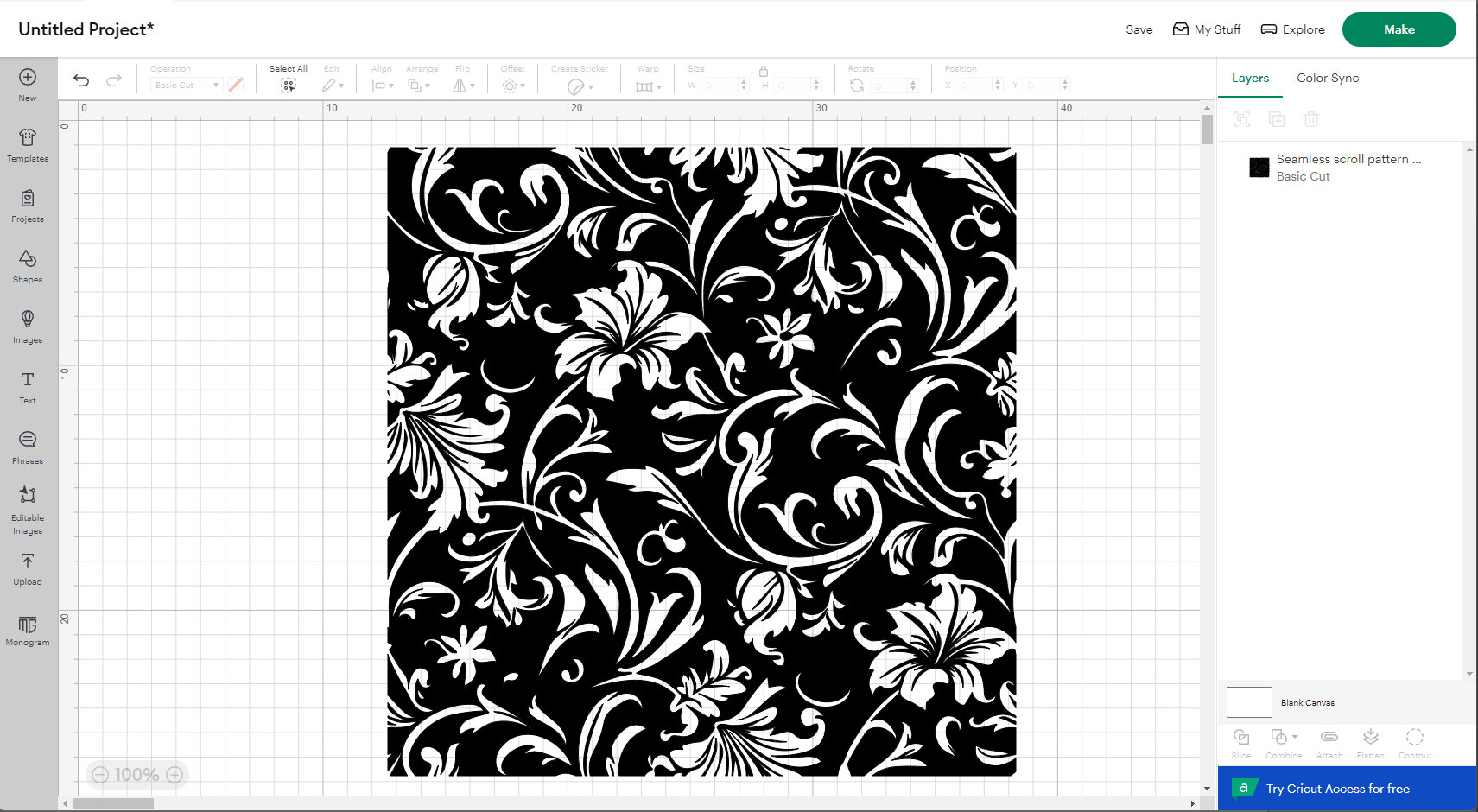Toggle the size lock between width and height

click(x=764, y=71)
